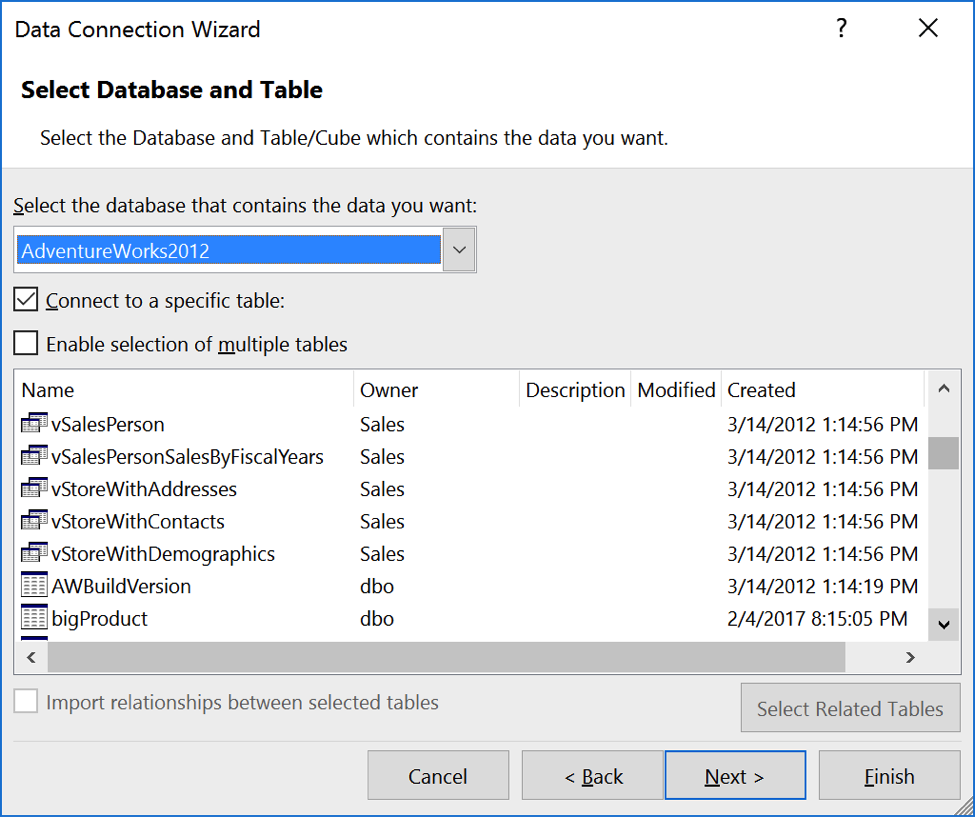Image resolution: width=975 pixels, height=817 pixels.
Task: Proceed with the Next button
Action: coord(735,775)
